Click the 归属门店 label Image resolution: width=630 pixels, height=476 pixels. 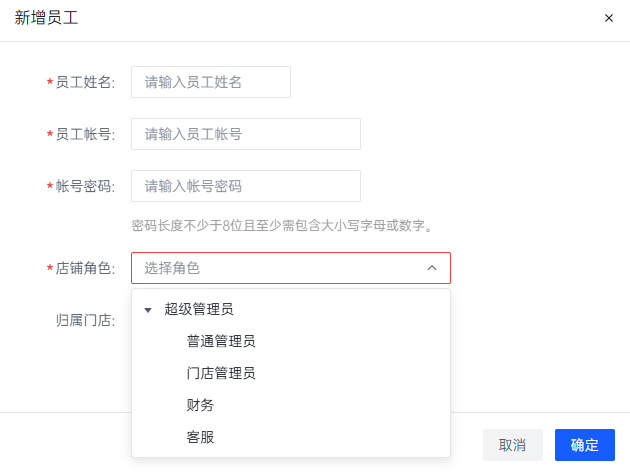click(x=85, y=320)
